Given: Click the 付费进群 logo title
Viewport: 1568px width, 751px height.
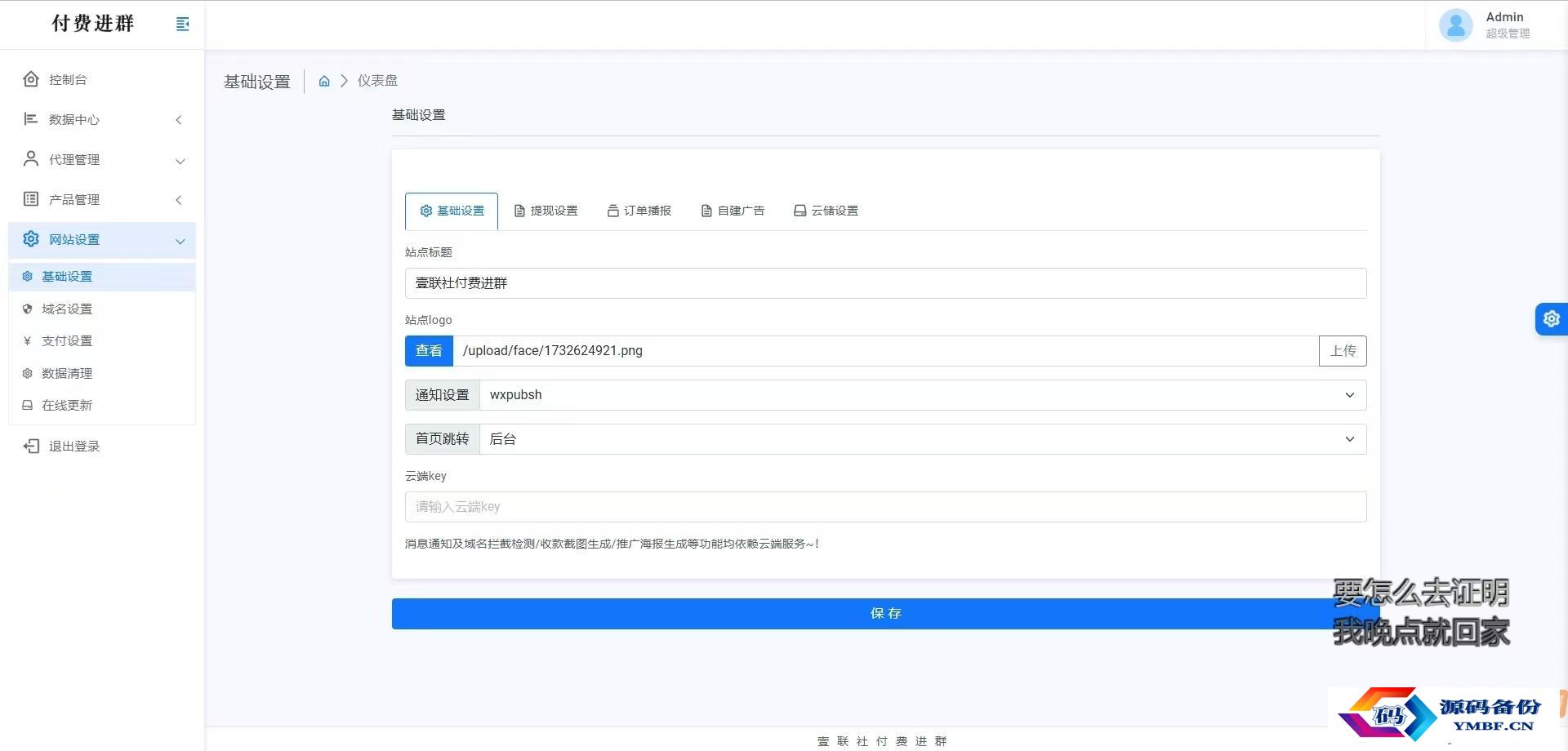Looking at the screenshot, I should click(93, 24).
